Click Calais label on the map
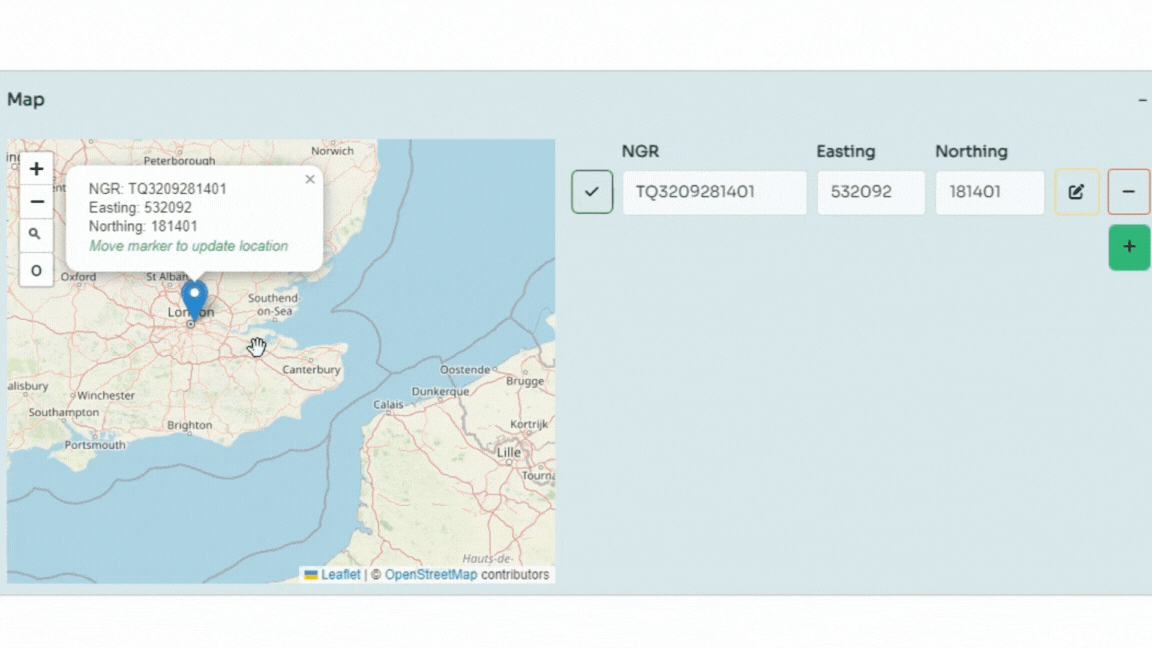Screen dimensions: 1152x648 [x=388, y=405]
